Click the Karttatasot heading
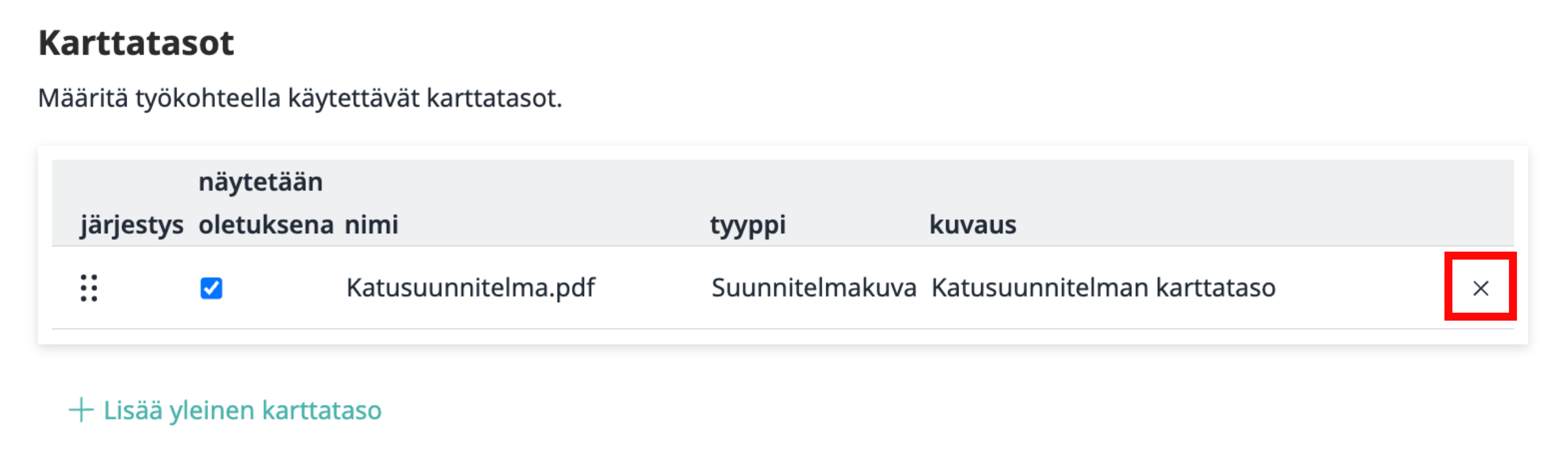 136,43
